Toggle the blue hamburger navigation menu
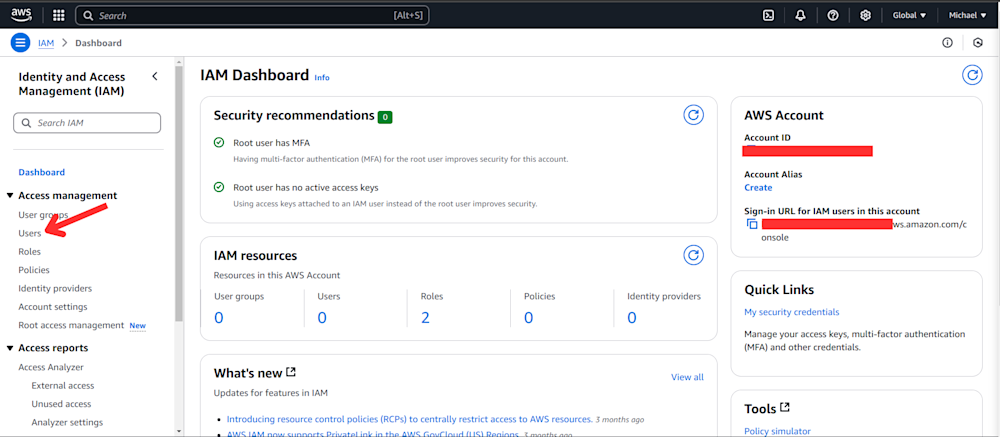Viewport: 1000px width, 437px height. 21,43
